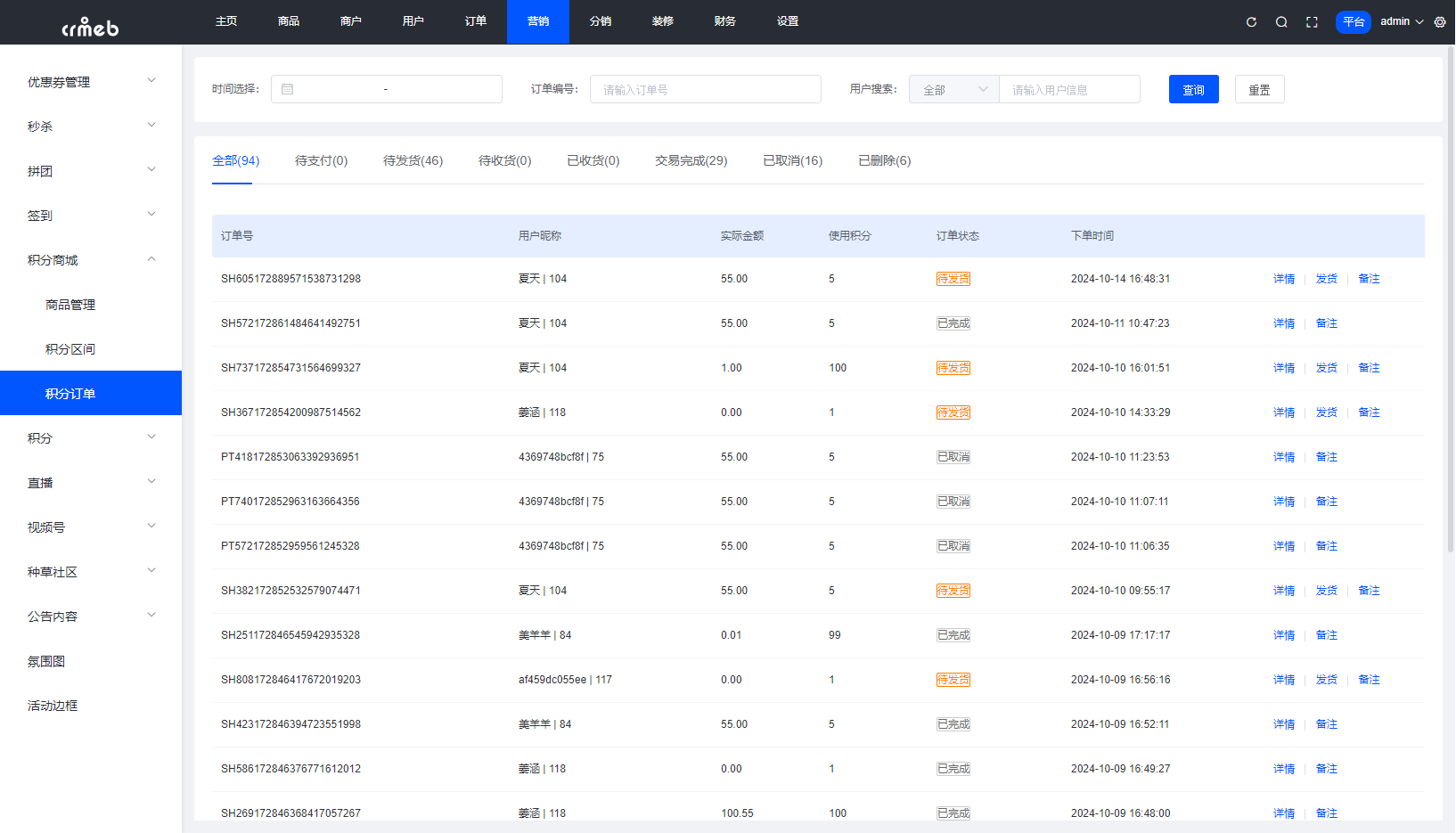Open the admin account dropdown
The image size is (1456, 833).
pyautogui.click(x=1399, y=21)
